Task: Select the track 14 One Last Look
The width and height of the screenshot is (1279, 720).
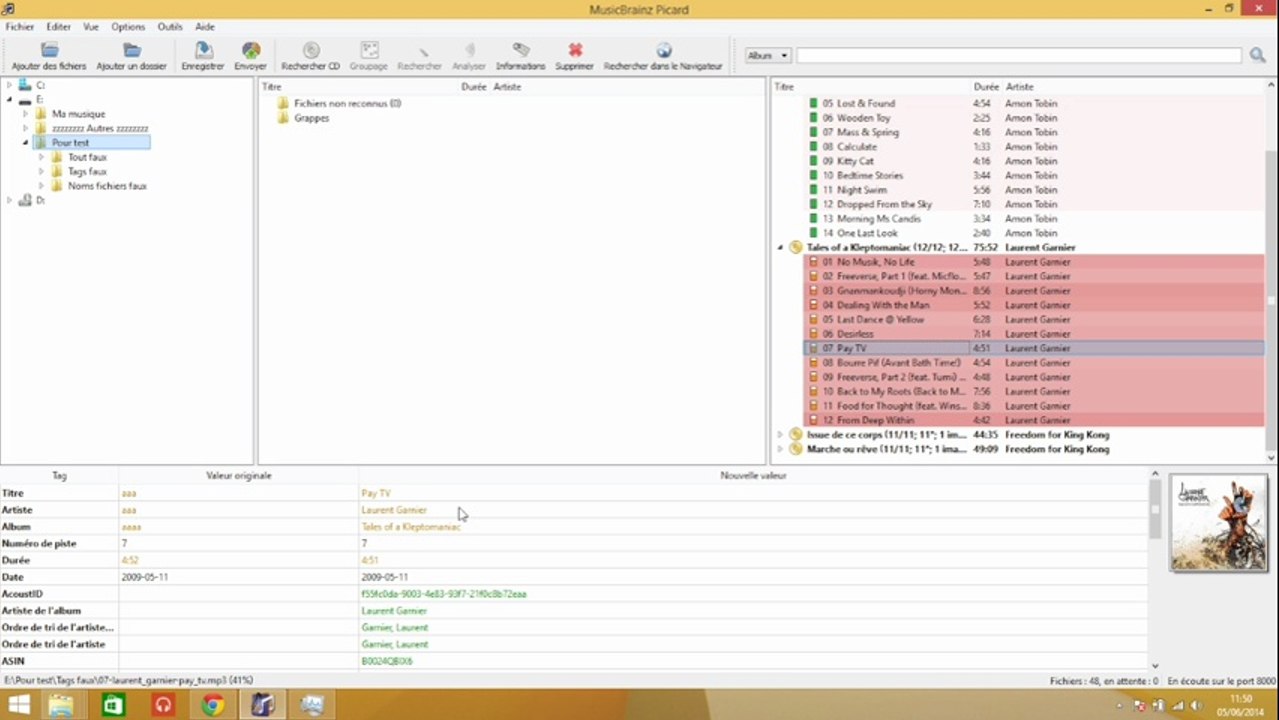Action: pyautogui.click(x=1034, y=233)
